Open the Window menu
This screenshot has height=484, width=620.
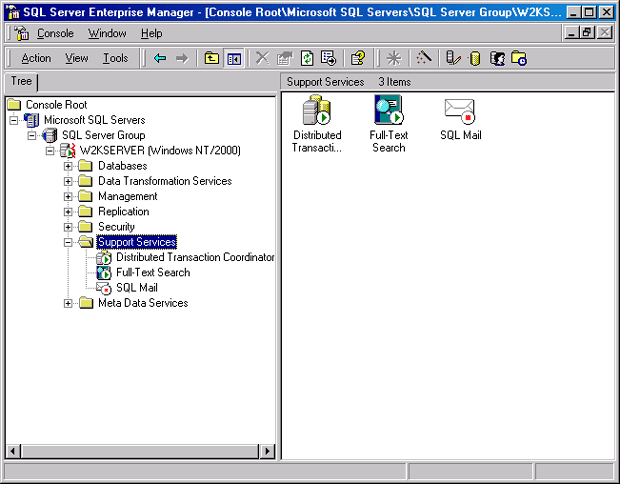[x=107, y=34]
